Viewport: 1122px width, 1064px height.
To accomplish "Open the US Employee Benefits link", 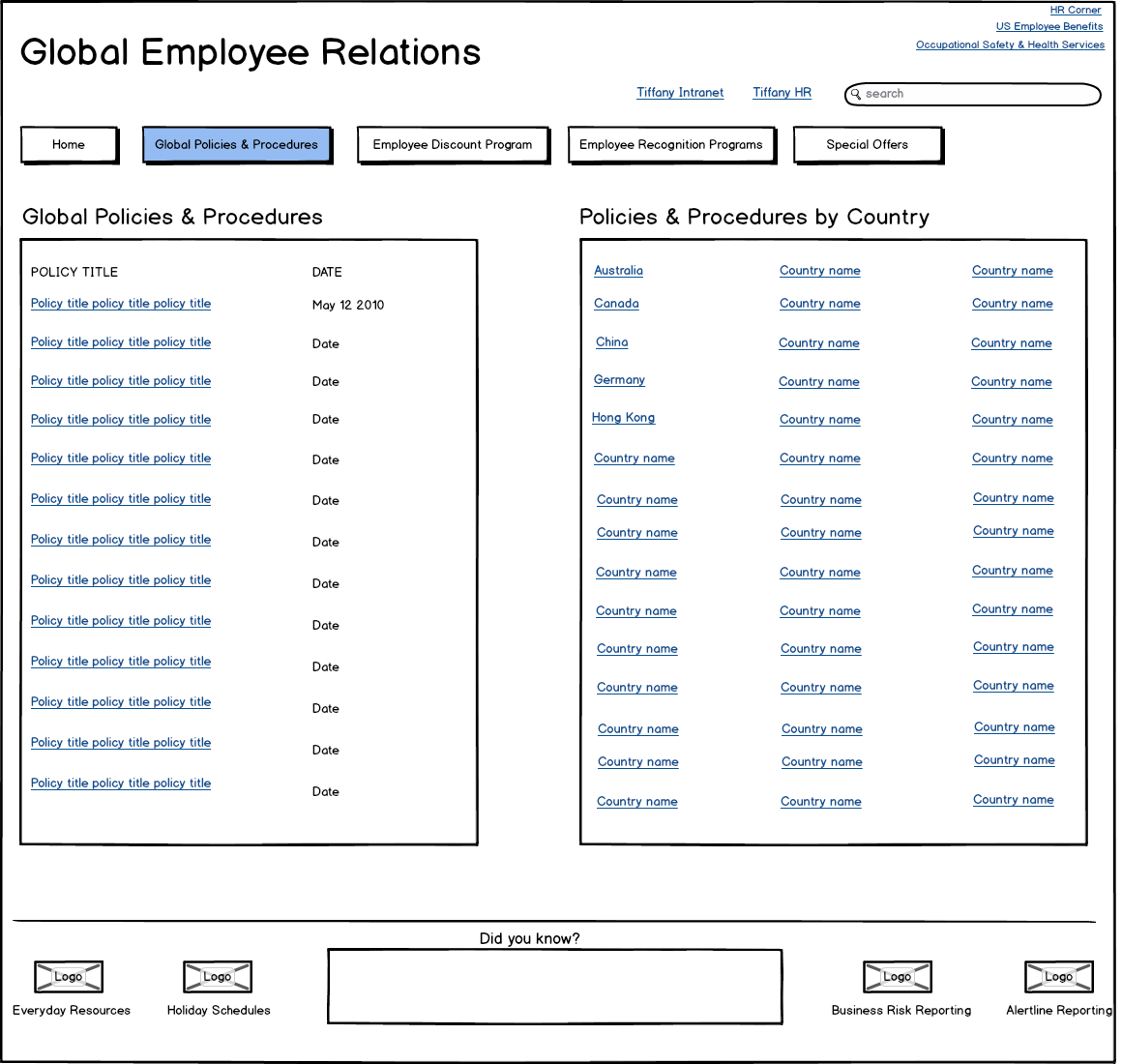I will point(1049,26).
